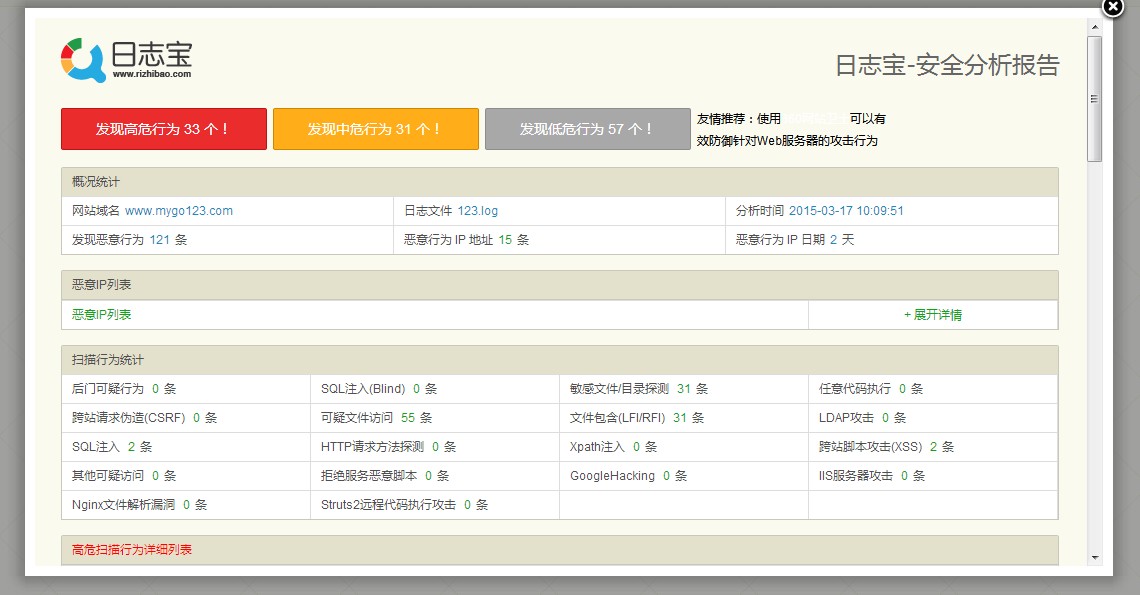
Task: Click the SQL注入 2 条 cell
Action: pyautogui.click(x=186, y=447)
